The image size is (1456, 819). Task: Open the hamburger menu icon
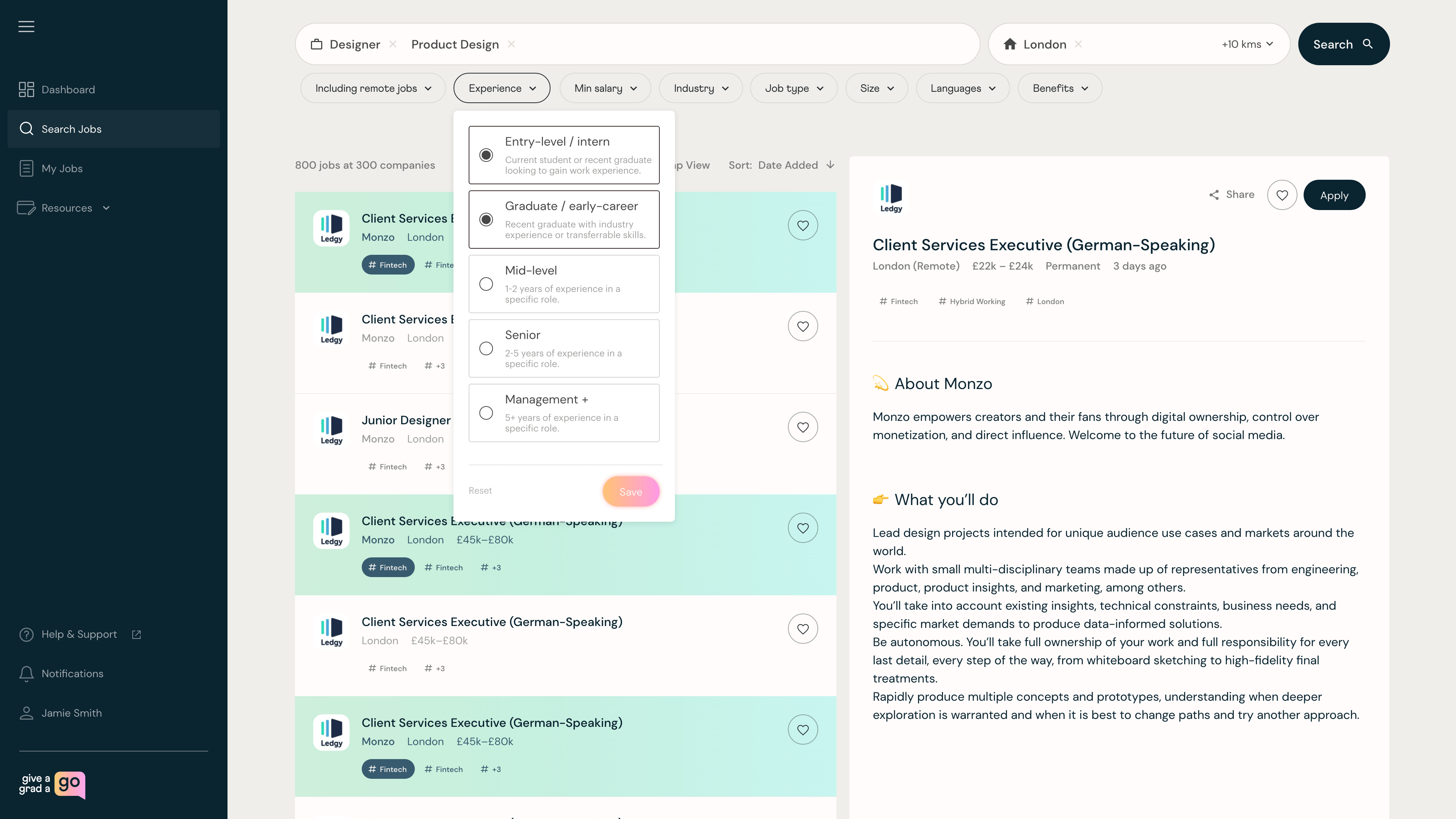click(26, 27)
